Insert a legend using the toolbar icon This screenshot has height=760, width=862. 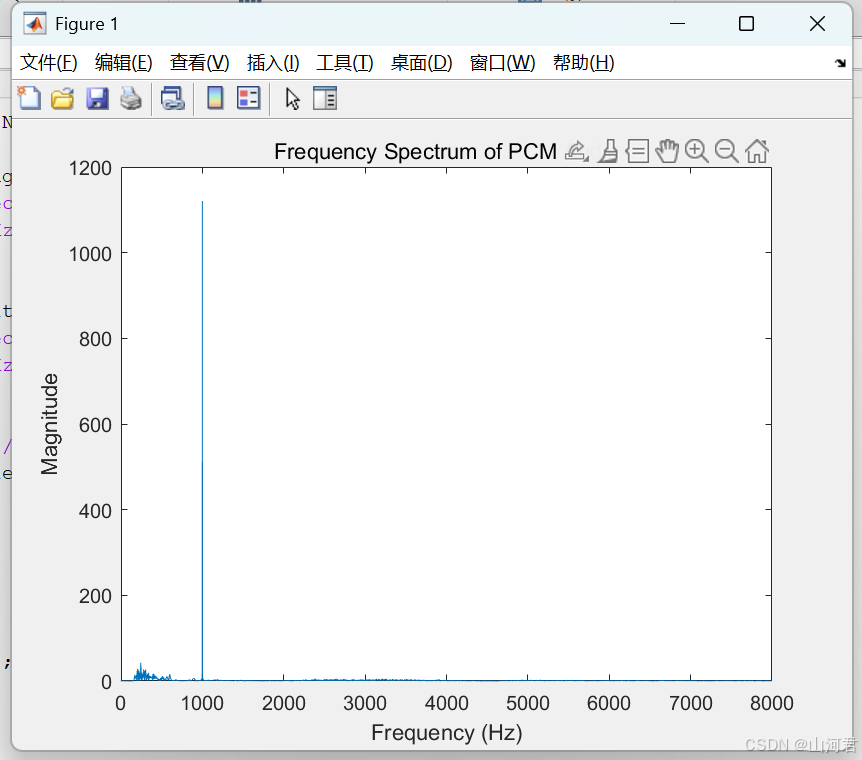tap(248, 99)
